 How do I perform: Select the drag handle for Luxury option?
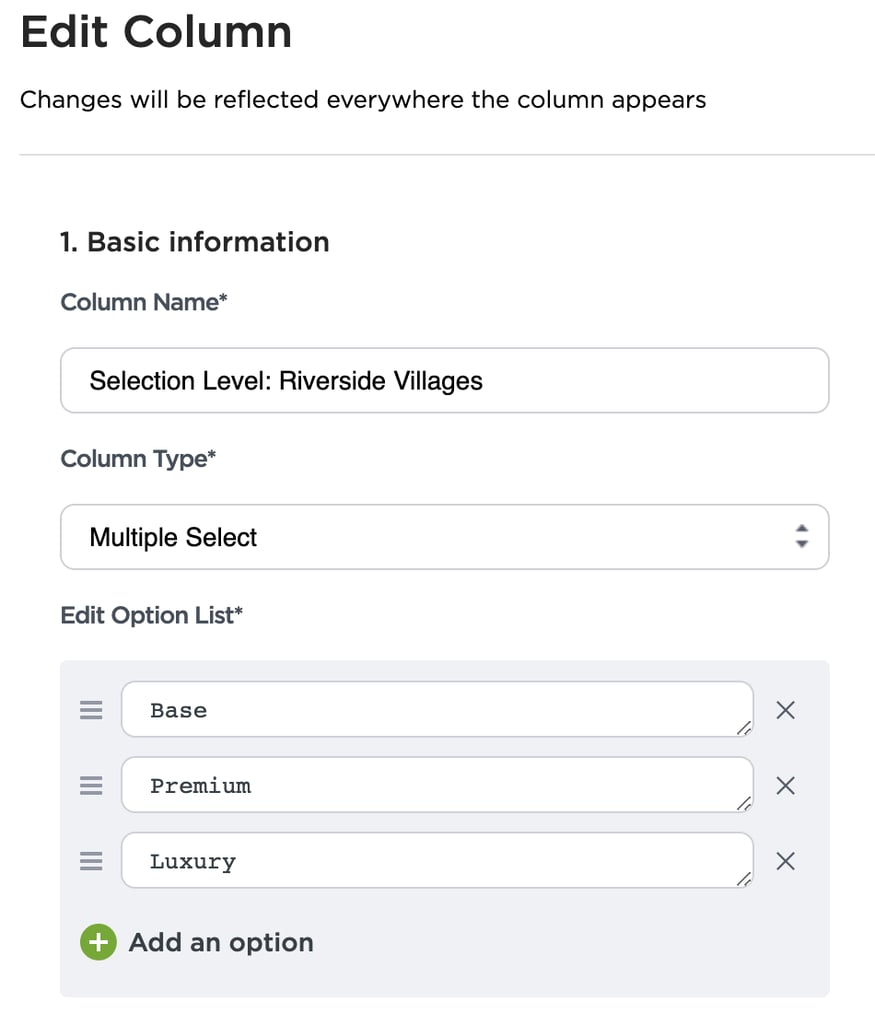coord(91,861)
